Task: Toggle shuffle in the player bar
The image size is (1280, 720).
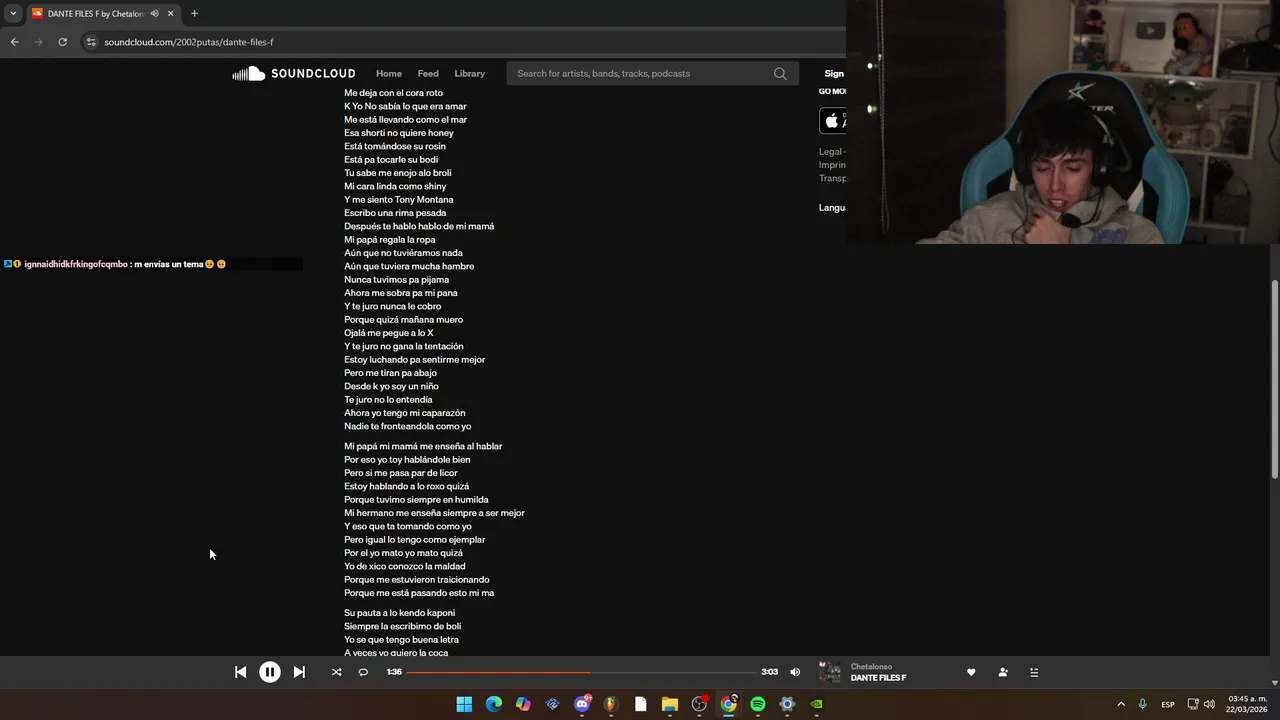Action: coord(336,672)
